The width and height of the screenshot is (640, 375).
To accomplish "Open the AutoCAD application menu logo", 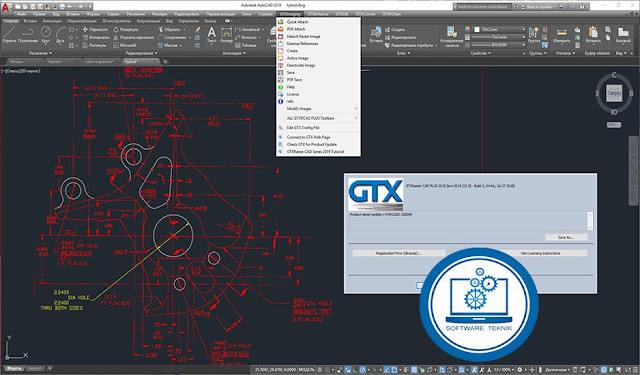I will click(6, 8).
